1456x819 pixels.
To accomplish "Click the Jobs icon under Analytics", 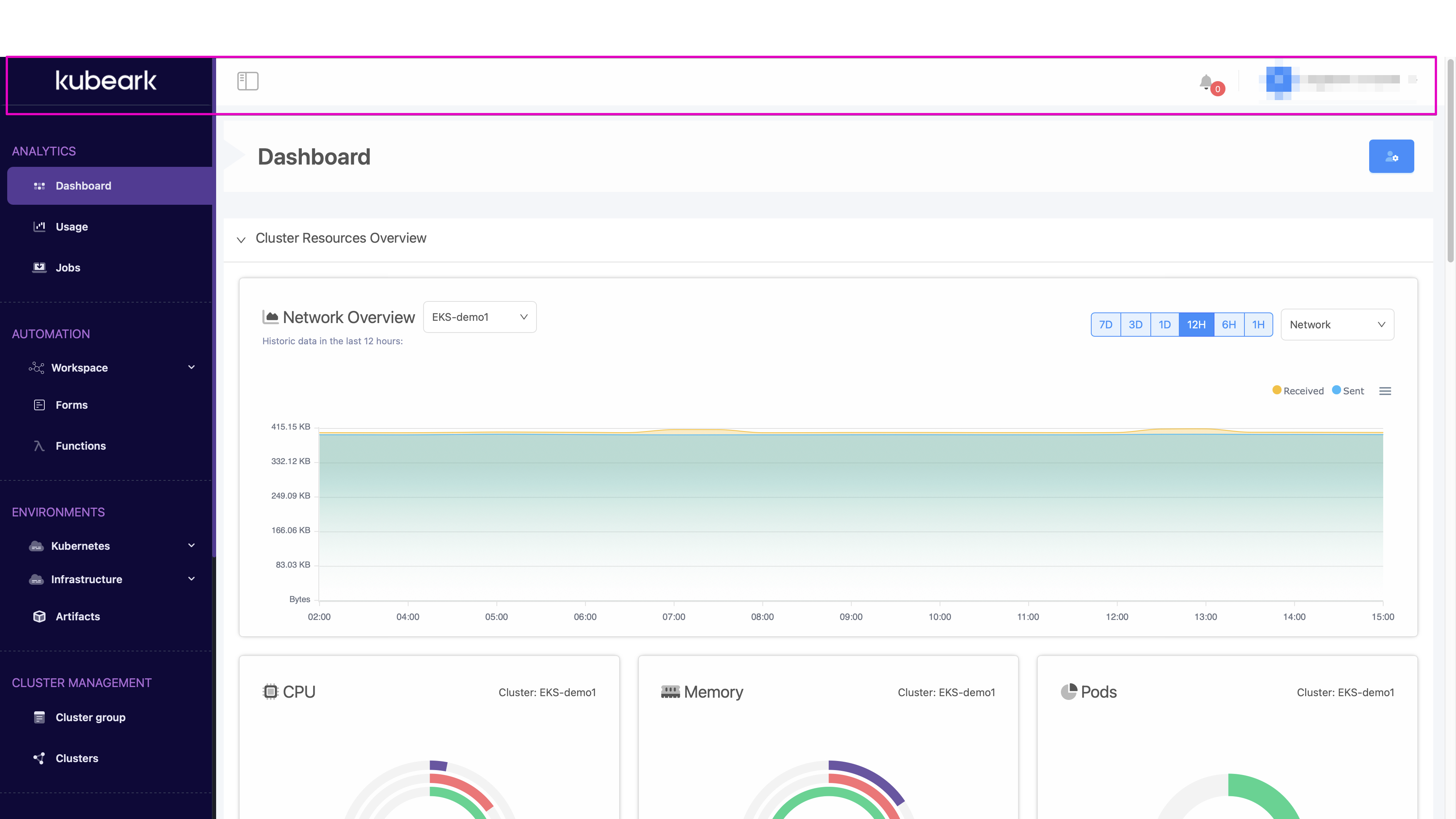I will 39,267.
